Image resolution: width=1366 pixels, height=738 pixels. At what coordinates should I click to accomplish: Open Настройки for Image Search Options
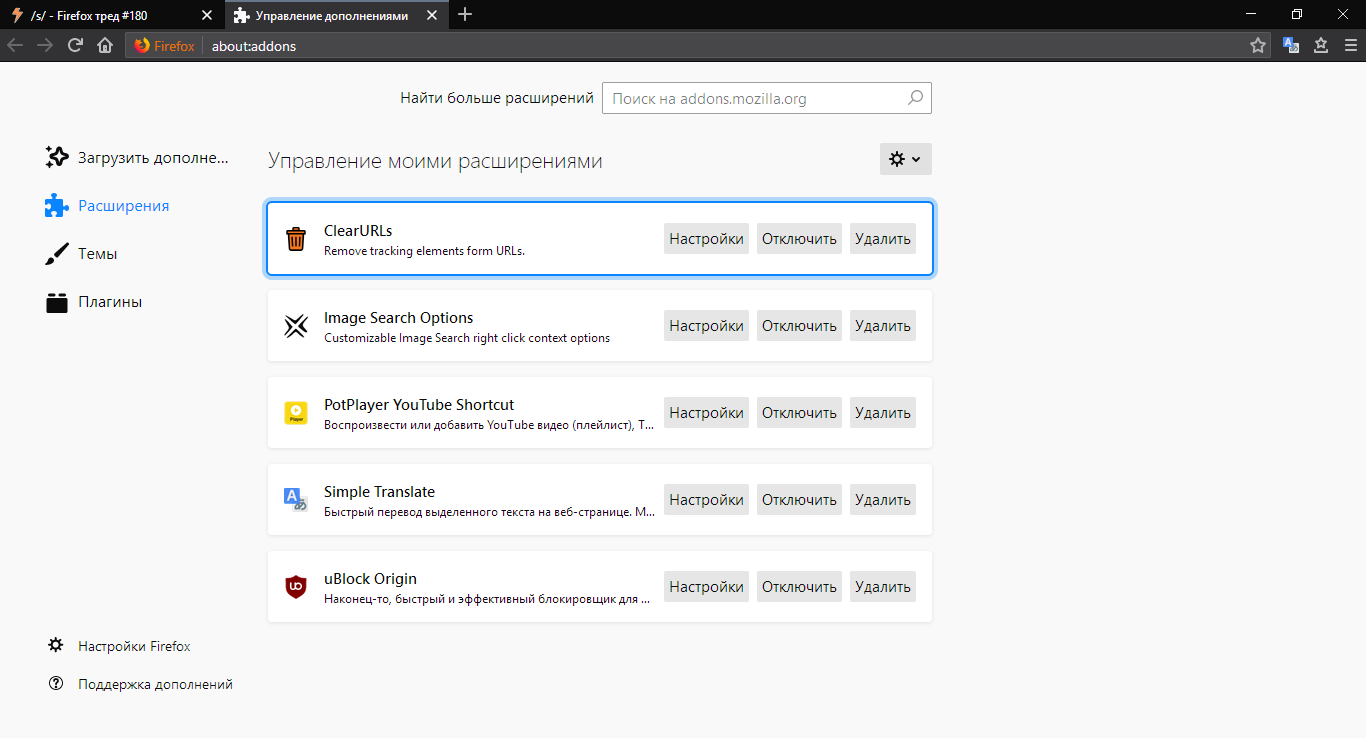[x=706, y=326]
